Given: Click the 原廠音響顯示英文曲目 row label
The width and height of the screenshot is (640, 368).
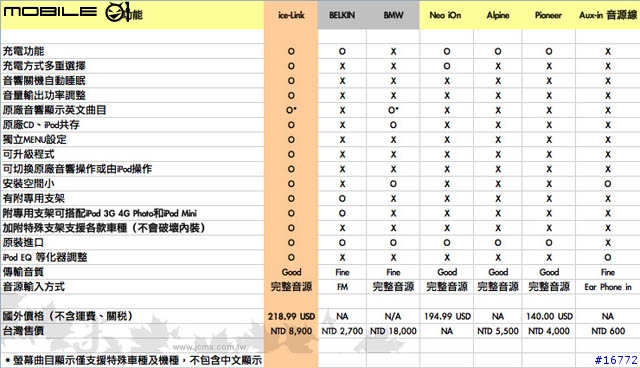Looking at the screenshot, I should [x=54, y=110].
